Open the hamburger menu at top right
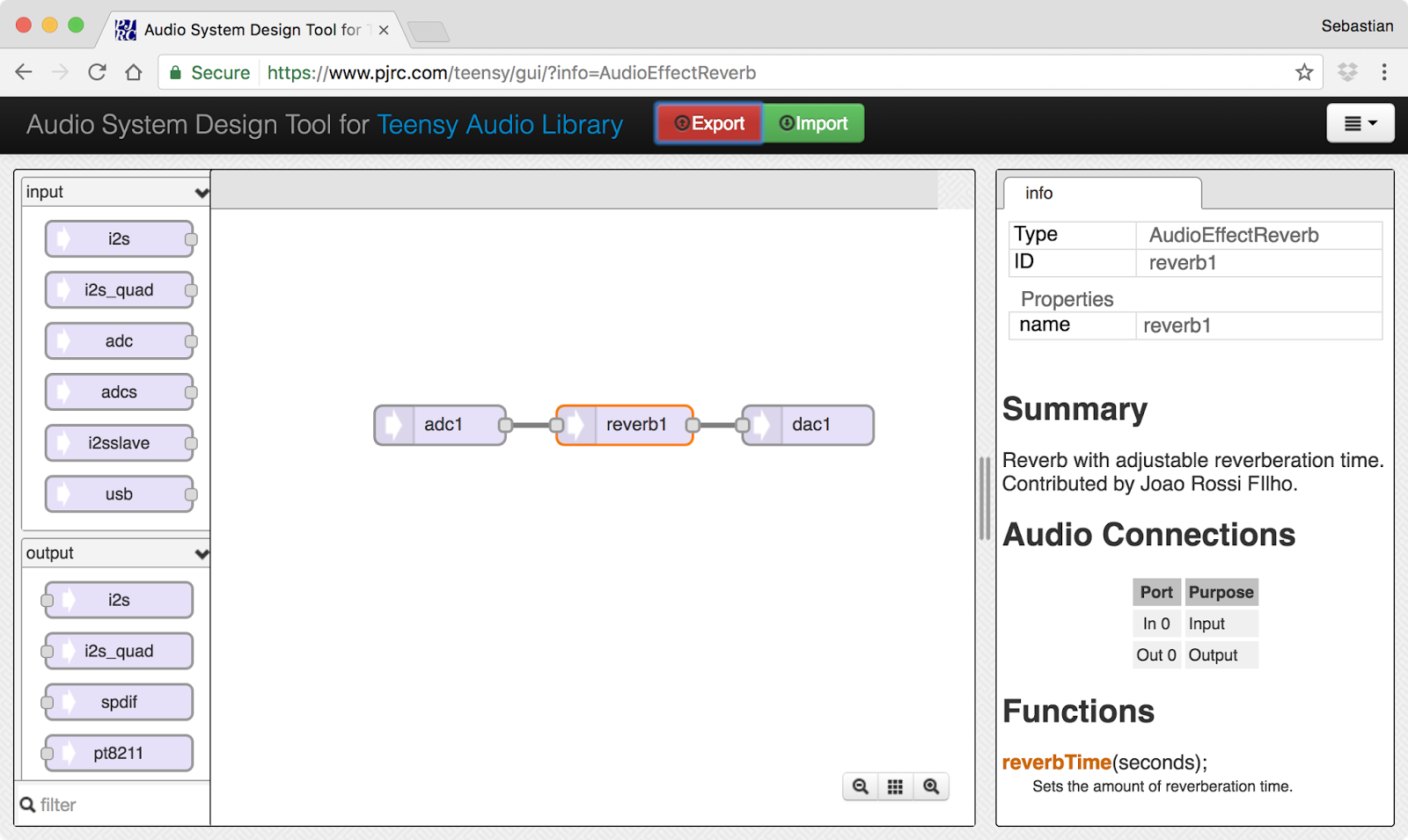 coord(1360,123)
